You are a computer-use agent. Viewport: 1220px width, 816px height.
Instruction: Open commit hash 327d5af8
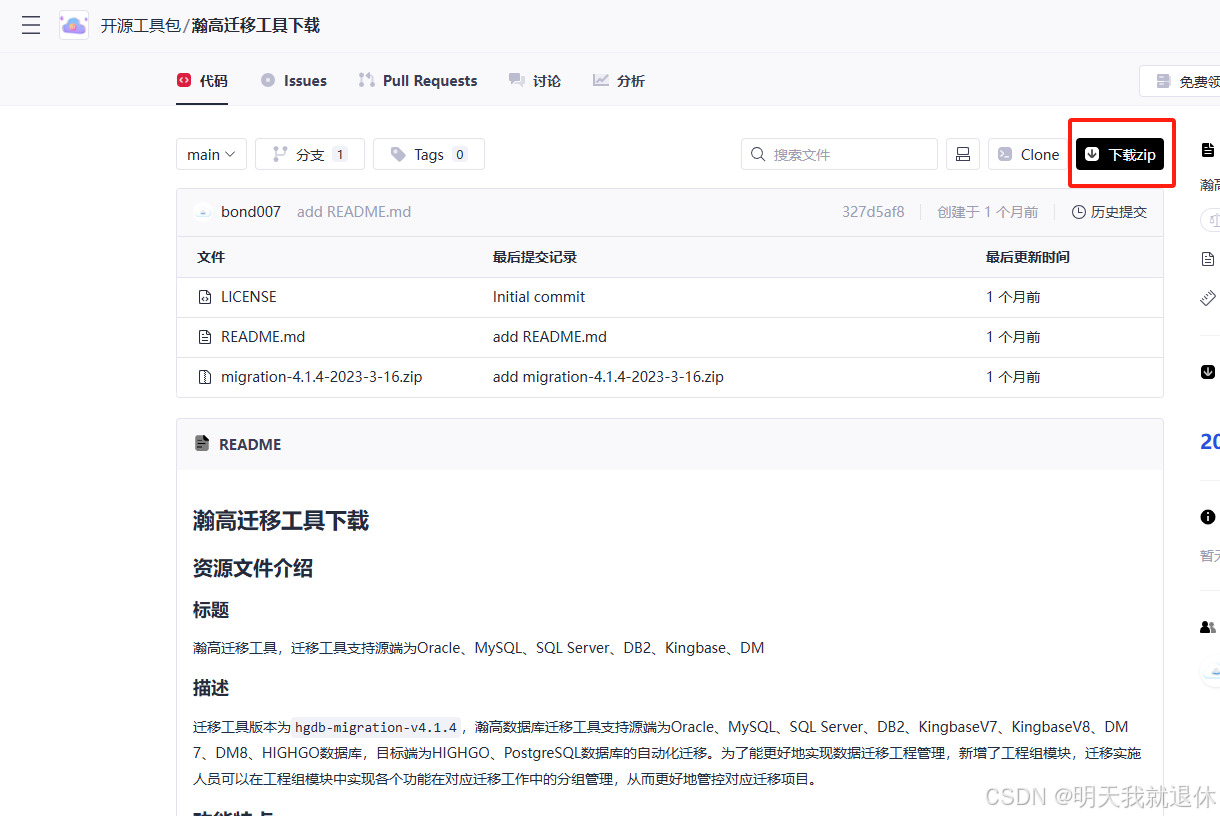[x=873, y=212]
